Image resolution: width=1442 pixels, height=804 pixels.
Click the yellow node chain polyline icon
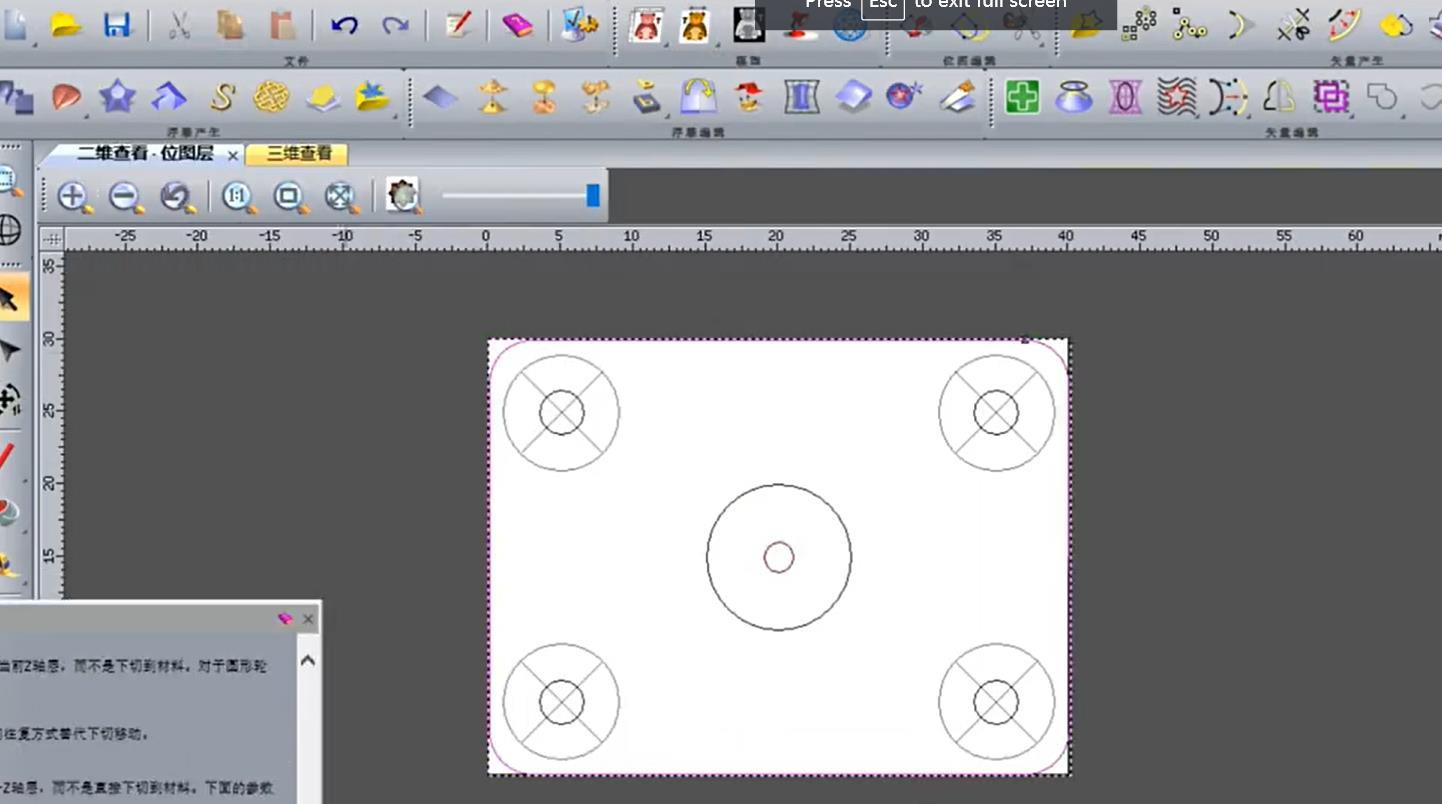[1189, 26]
